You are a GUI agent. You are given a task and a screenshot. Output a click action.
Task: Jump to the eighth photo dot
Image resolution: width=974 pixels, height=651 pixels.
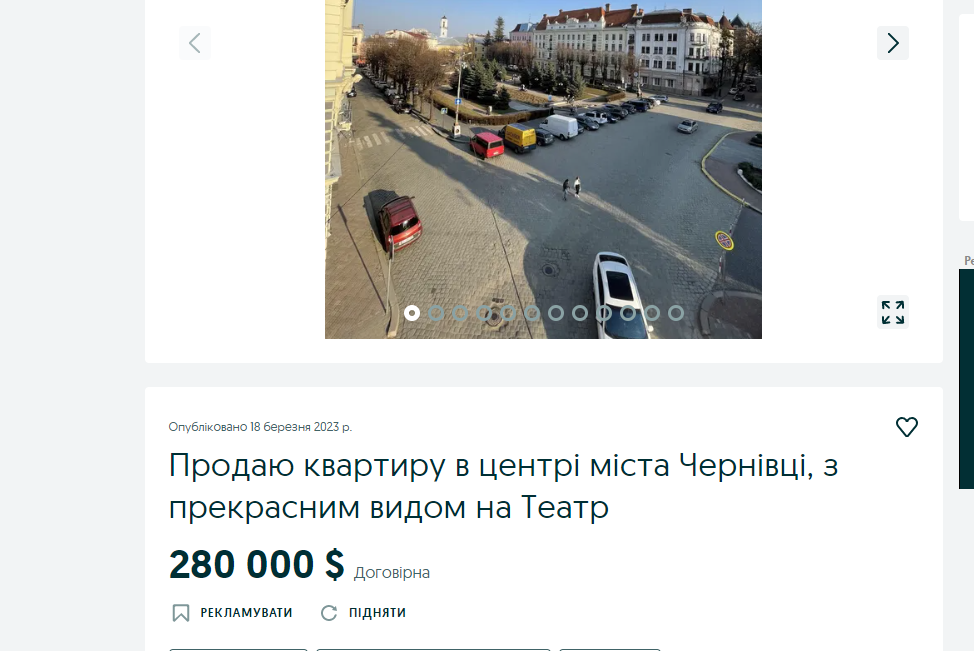[580, 313]
